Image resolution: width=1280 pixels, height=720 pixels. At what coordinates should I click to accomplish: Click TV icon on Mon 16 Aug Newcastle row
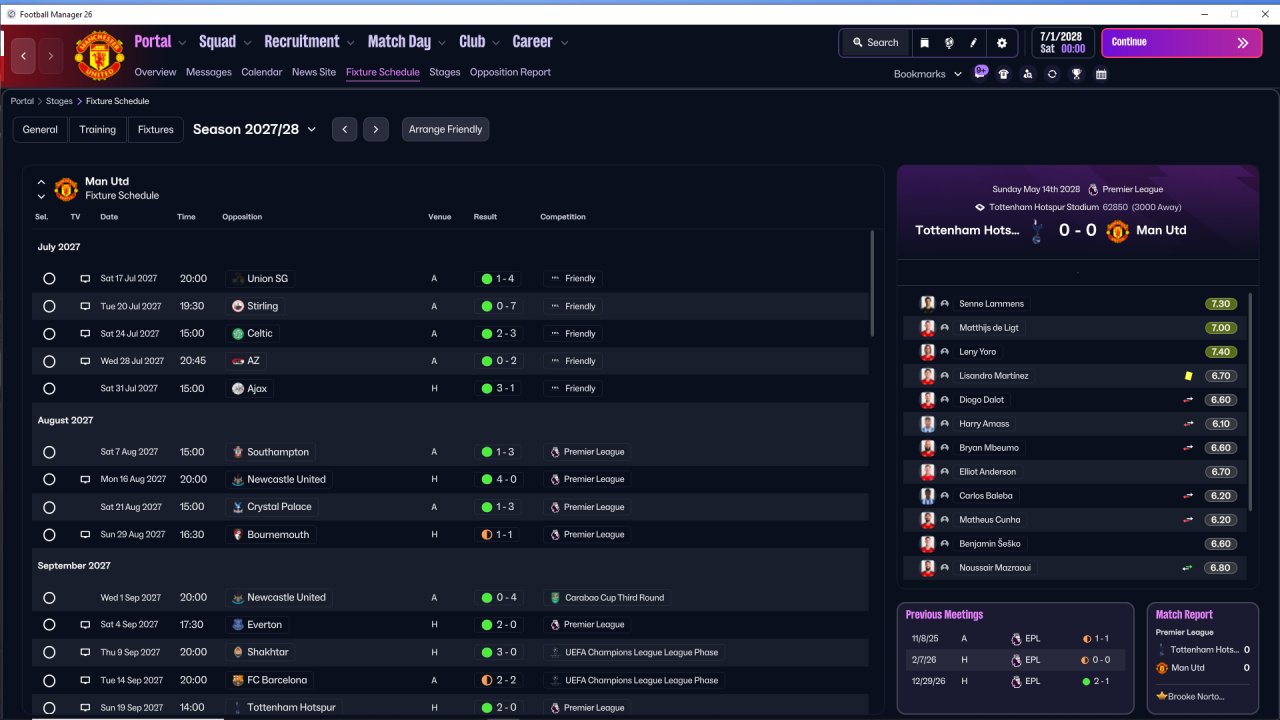85,480
